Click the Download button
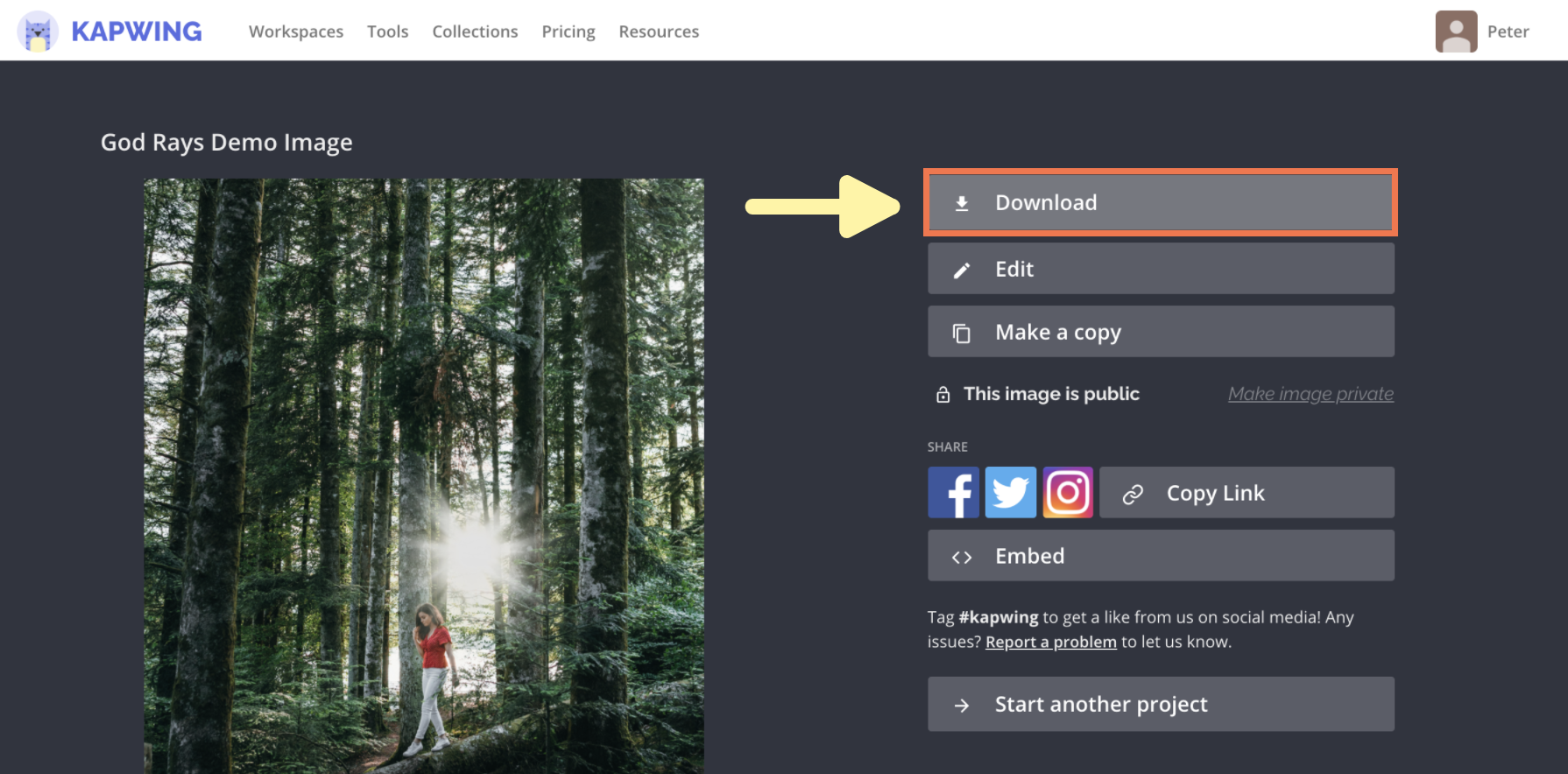This screenshot has width=1568, height=774. (1161, 202)
